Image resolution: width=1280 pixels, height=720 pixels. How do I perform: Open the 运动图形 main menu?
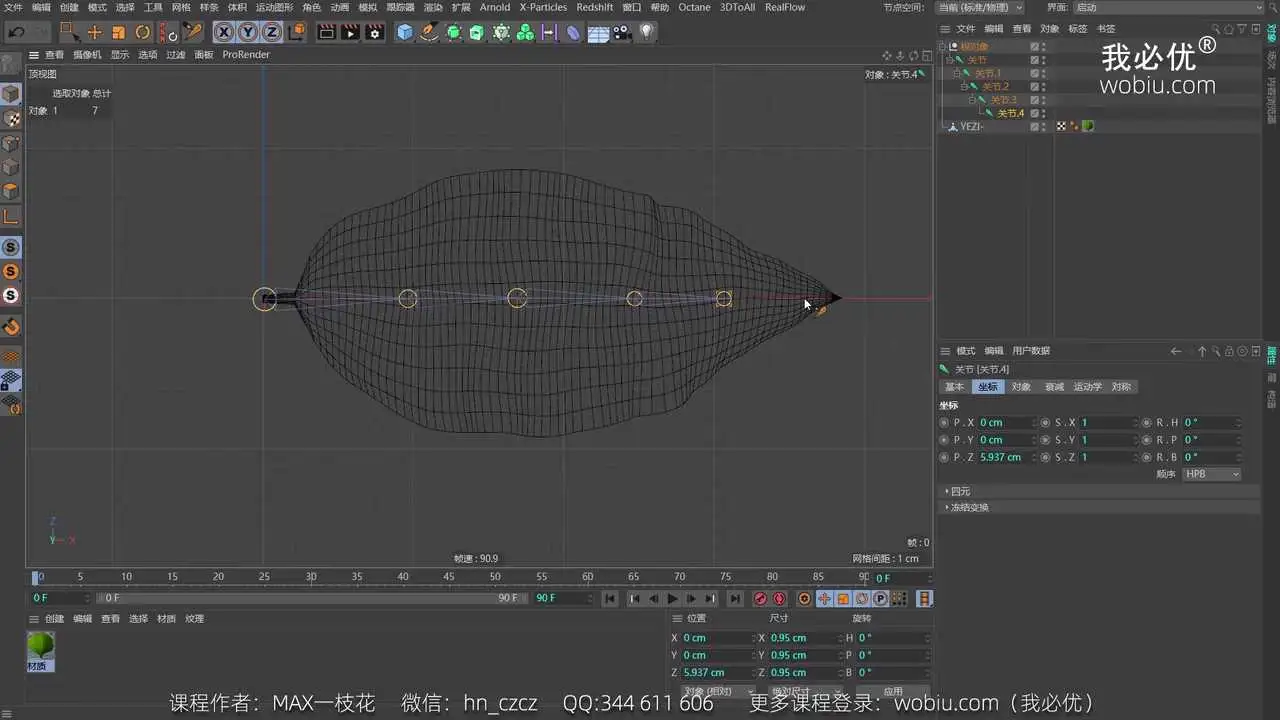pyautogui.click(x=274, y=7)
